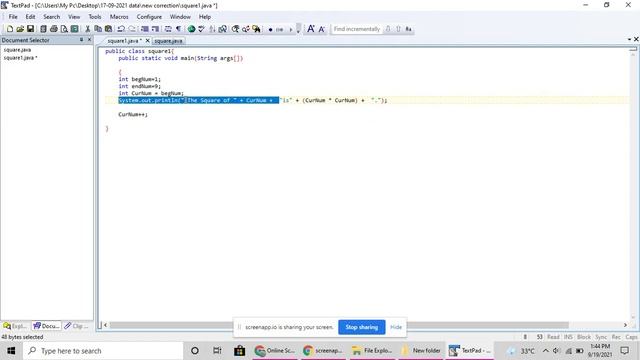This screenshot has height=360, width=640.
Task: Decrease font size with small A icon
Action: click(x=322, y=29)
